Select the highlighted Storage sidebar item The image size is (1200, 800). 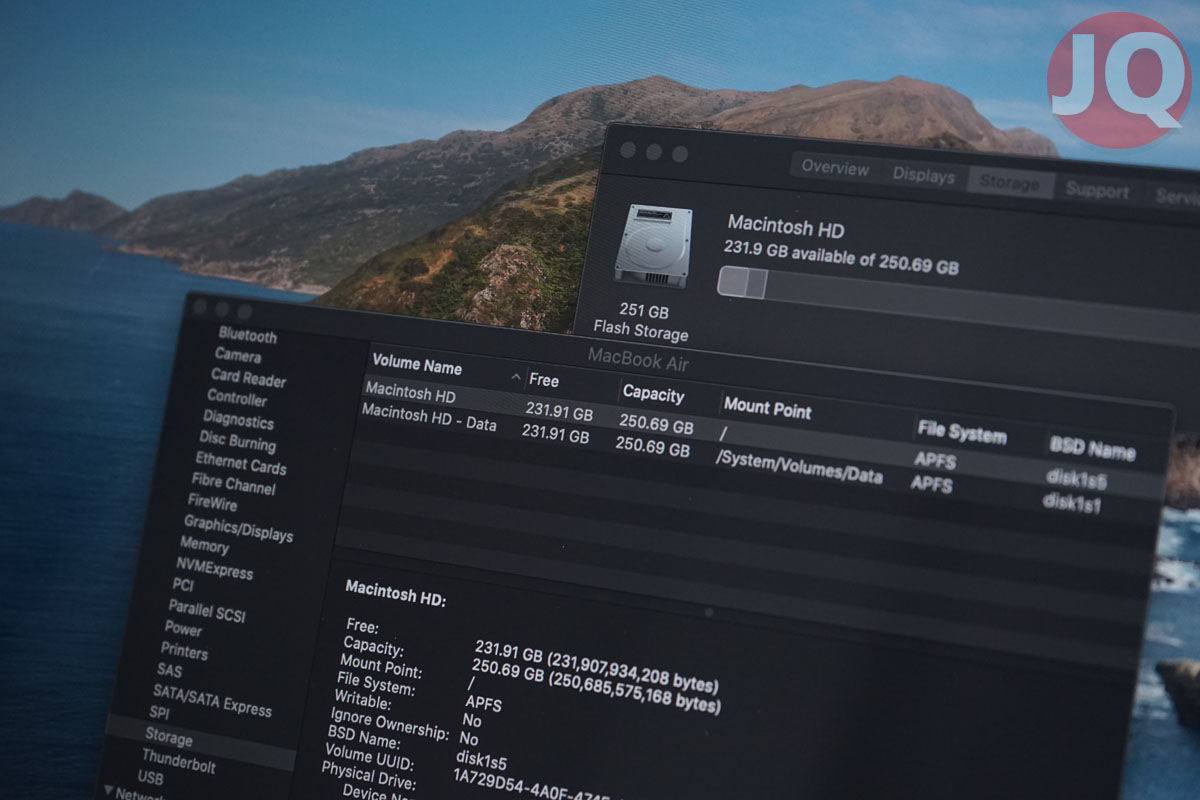[168, 738]
